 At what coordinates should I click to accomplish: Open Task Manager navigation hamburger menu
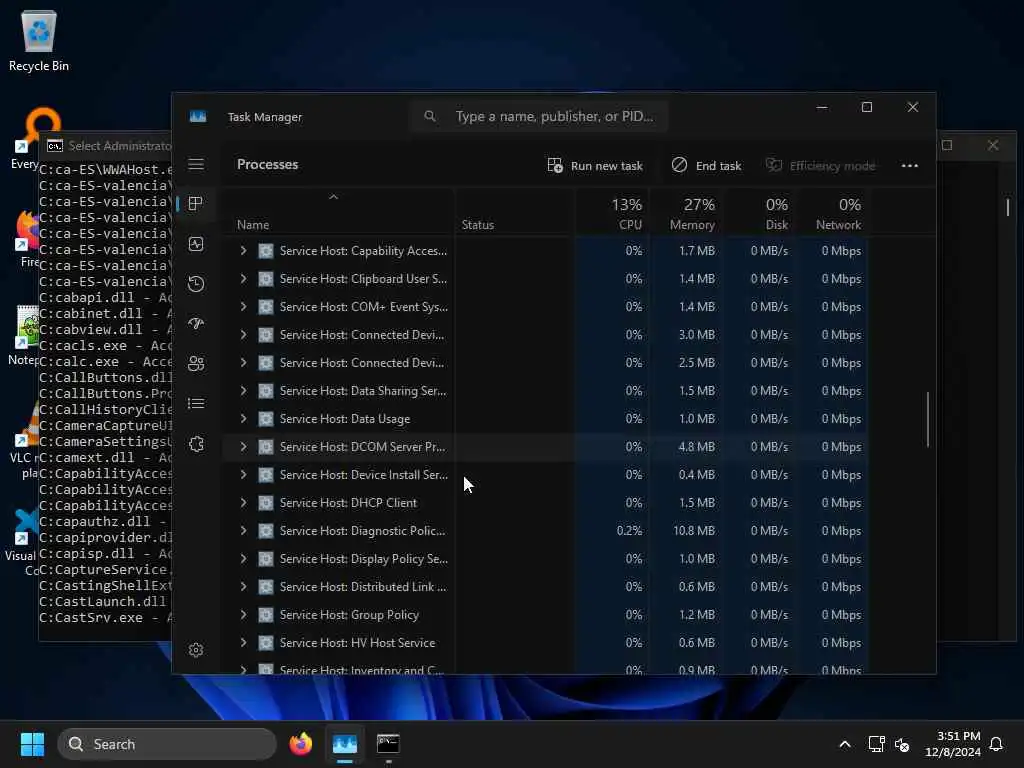(x=196, y=165)
